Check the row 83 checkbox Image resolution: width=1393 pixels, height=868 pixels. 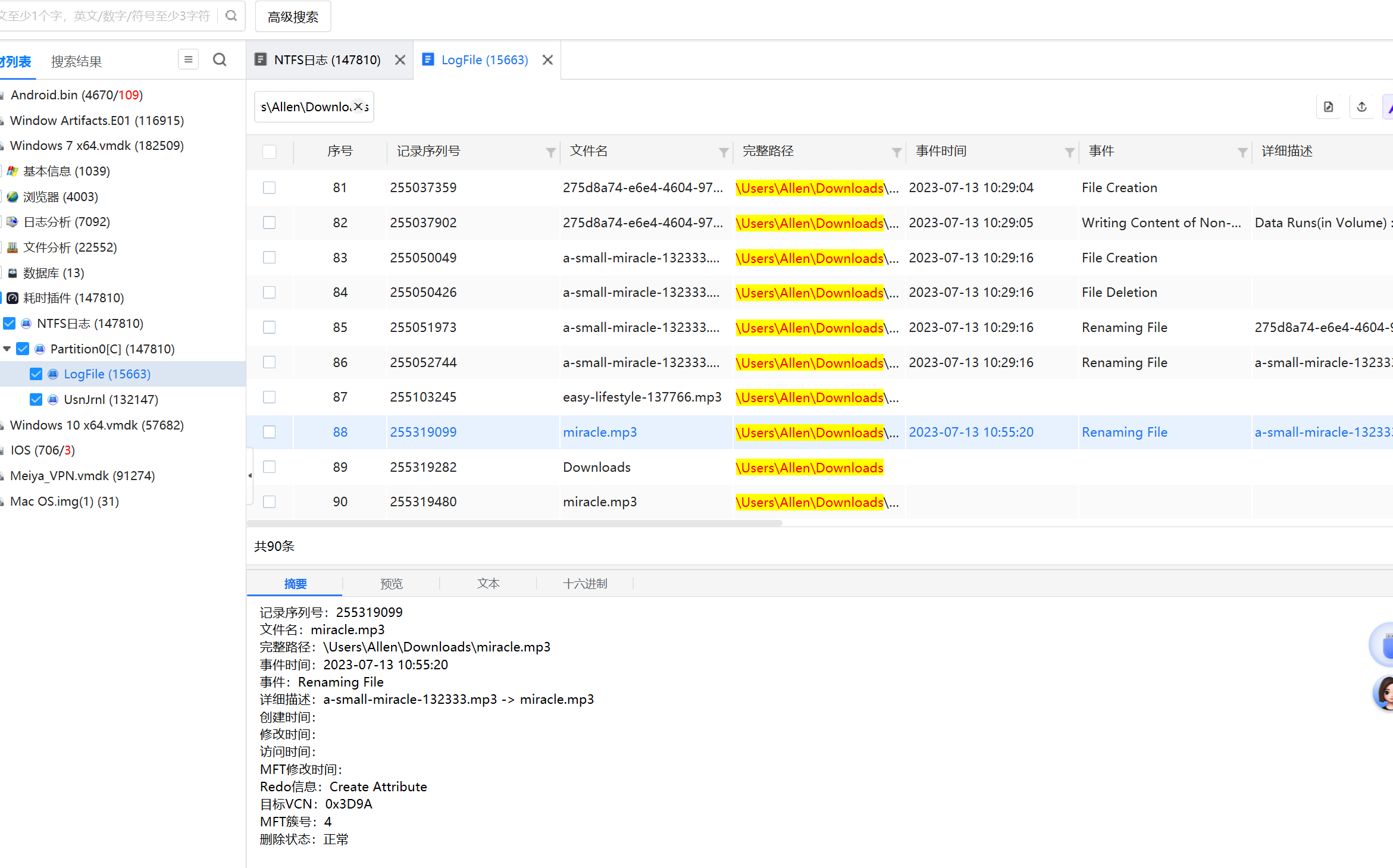click(x=270, y=258)
